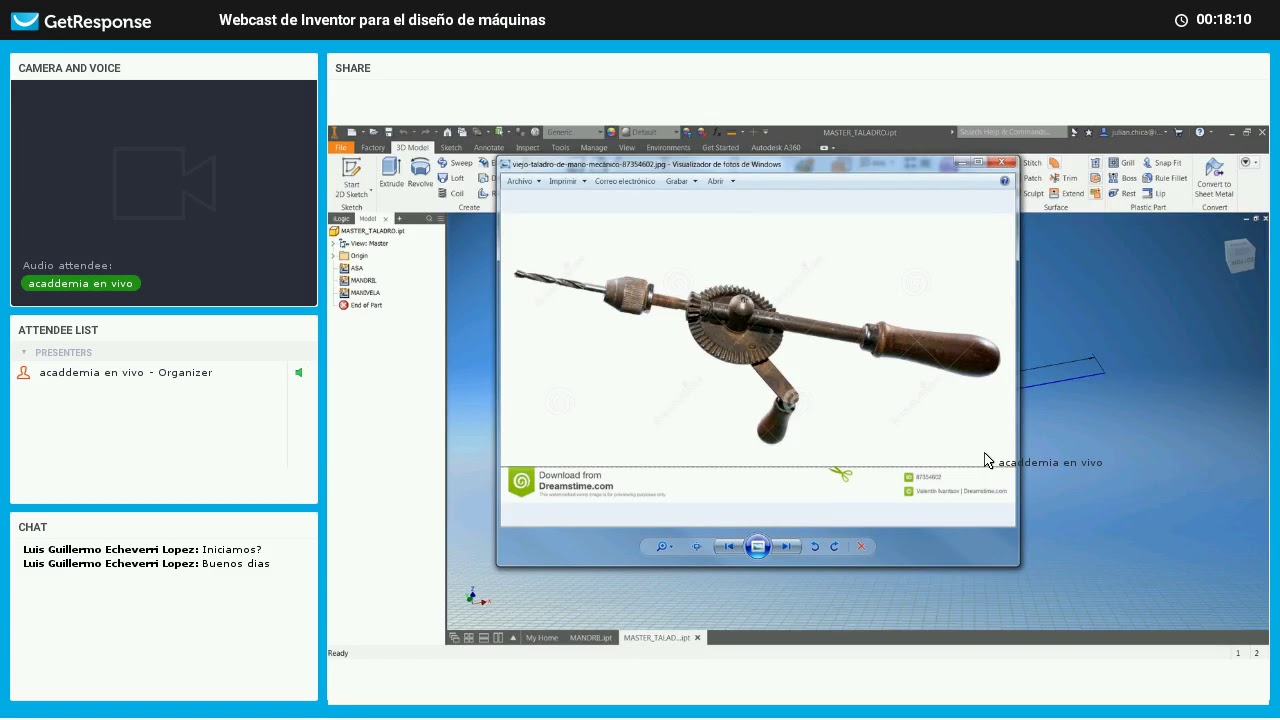Switch to the iLogic browser tab

pyautogui.click(x=342, y=219)
